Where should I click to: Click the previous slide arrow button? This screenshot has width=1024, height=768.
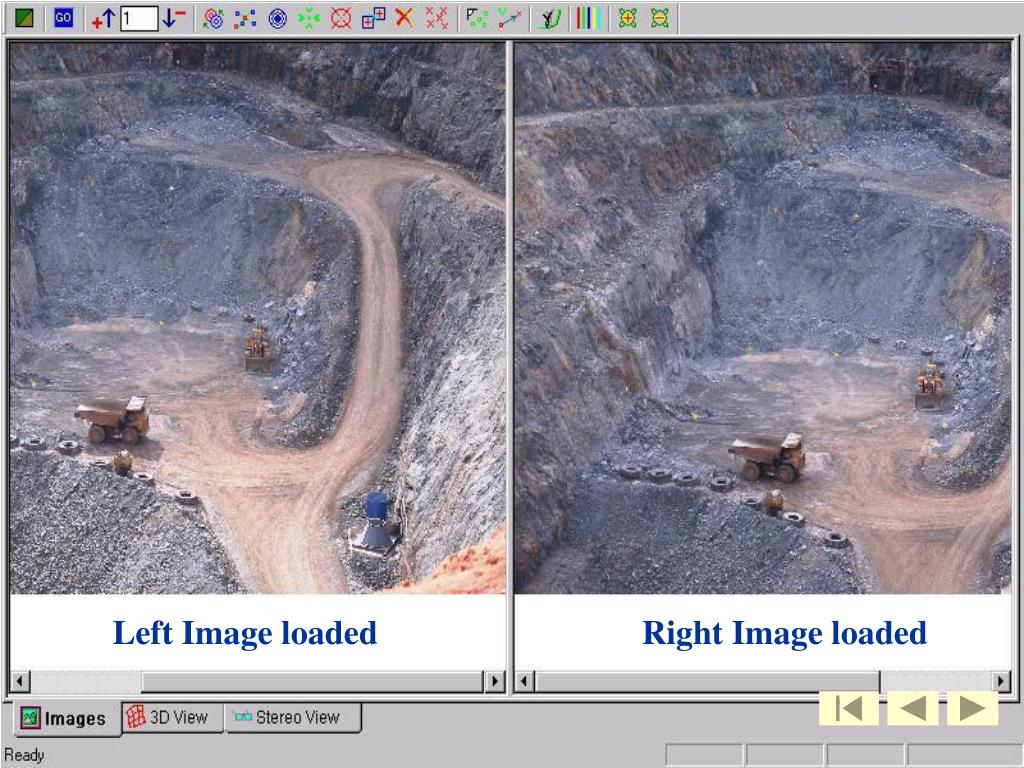tap(912, 709)
